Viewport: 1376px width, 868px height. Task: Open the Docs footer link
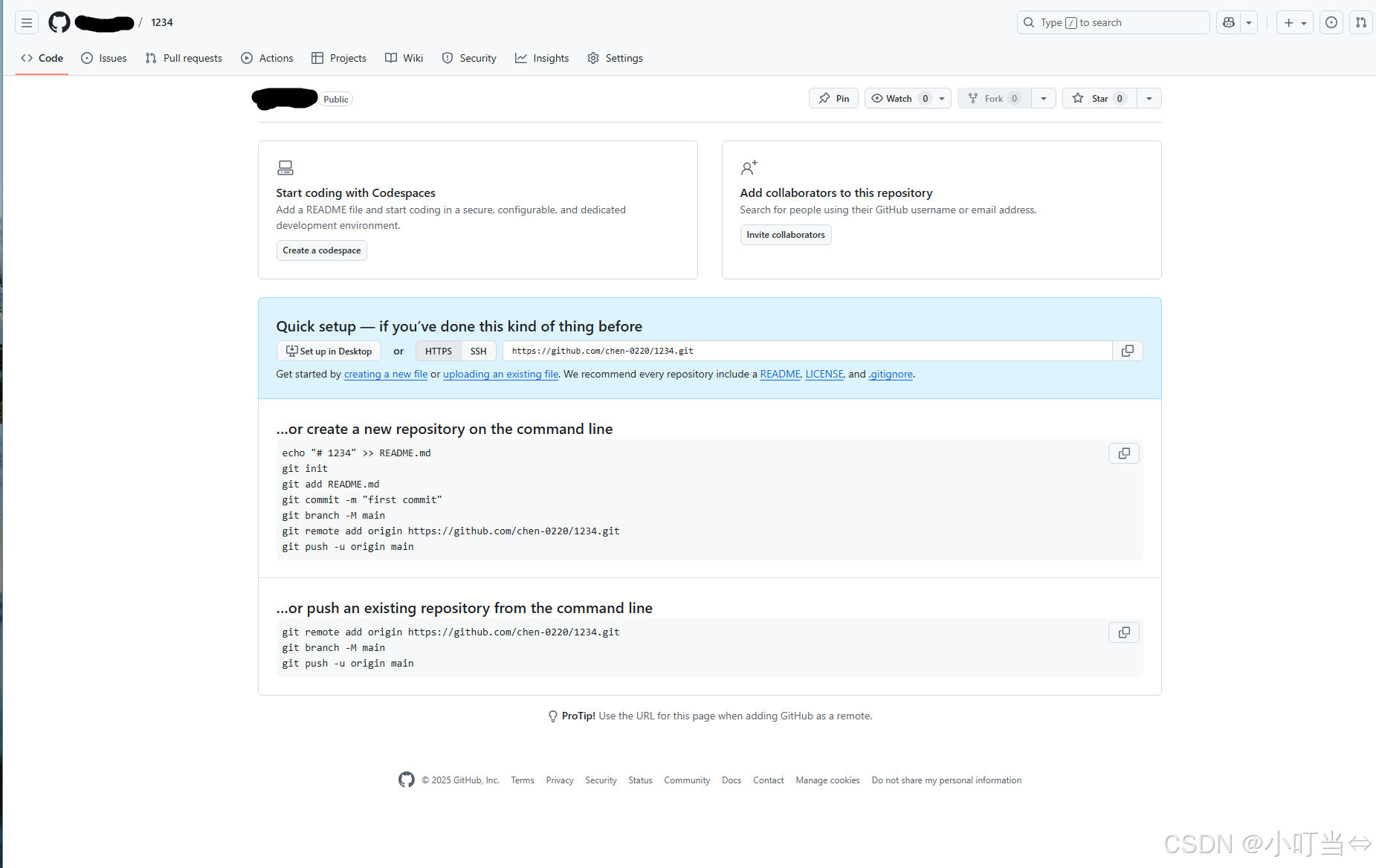coord(731,780)
